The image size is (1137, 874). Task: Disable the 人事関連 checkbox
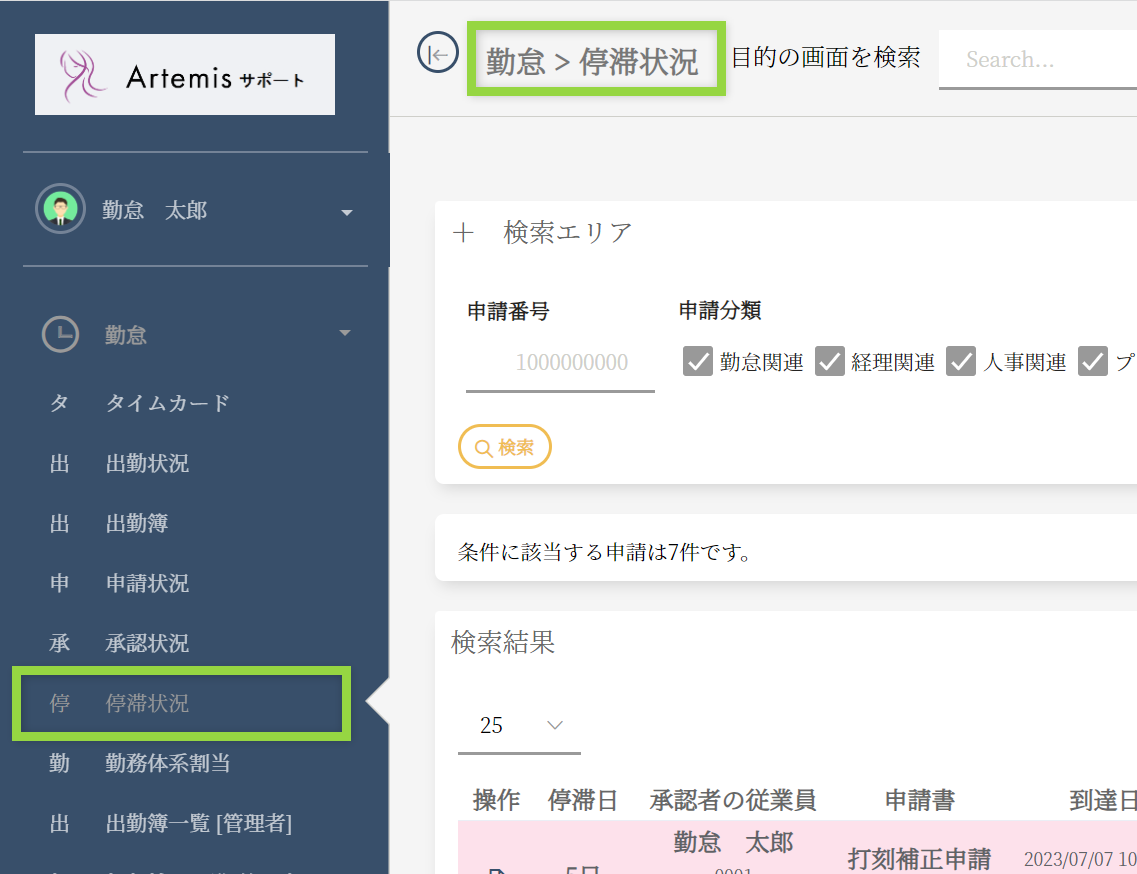tap(961, 362)
